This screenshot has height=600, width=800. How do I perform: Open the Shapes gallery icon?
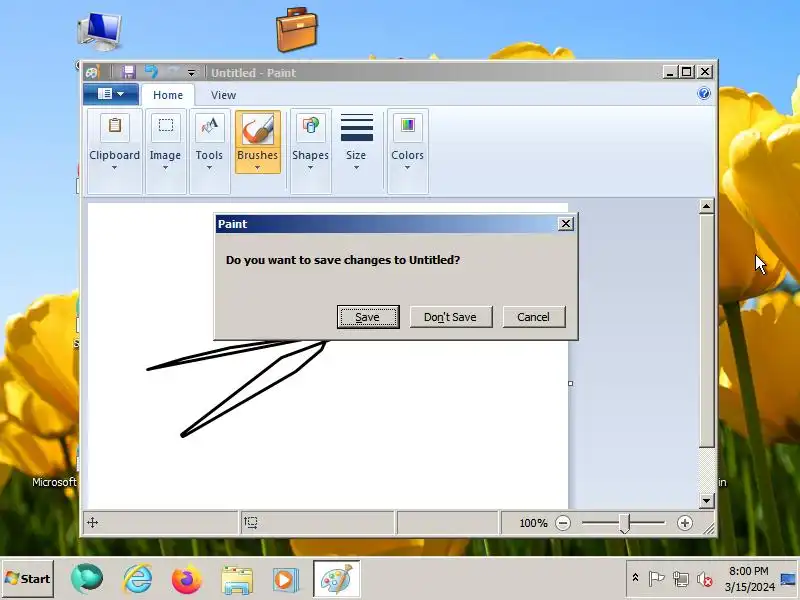pyautogui.click(x=310, y=126)
